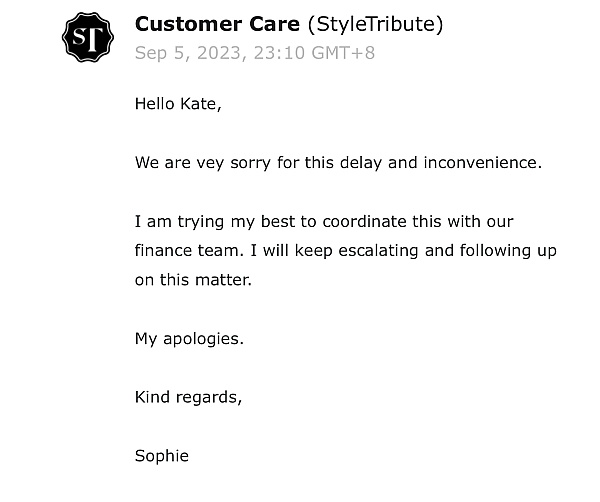Click the Sophie signature name
Image resolution: width=600 pixels, height=502 pixels.
pyautogui.click(x=162, y=456)
